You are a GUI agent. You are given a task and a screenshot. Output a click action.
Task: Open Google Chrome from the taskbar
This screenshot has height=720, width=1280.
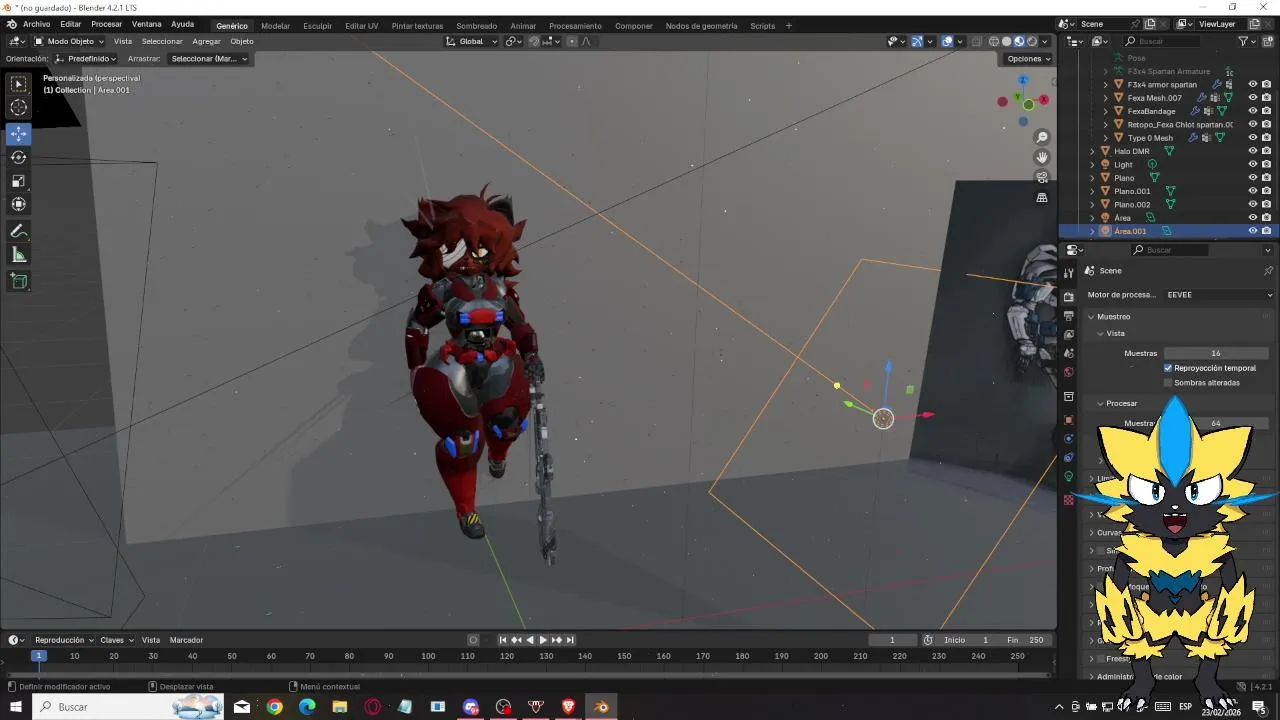tap(274, 707)
